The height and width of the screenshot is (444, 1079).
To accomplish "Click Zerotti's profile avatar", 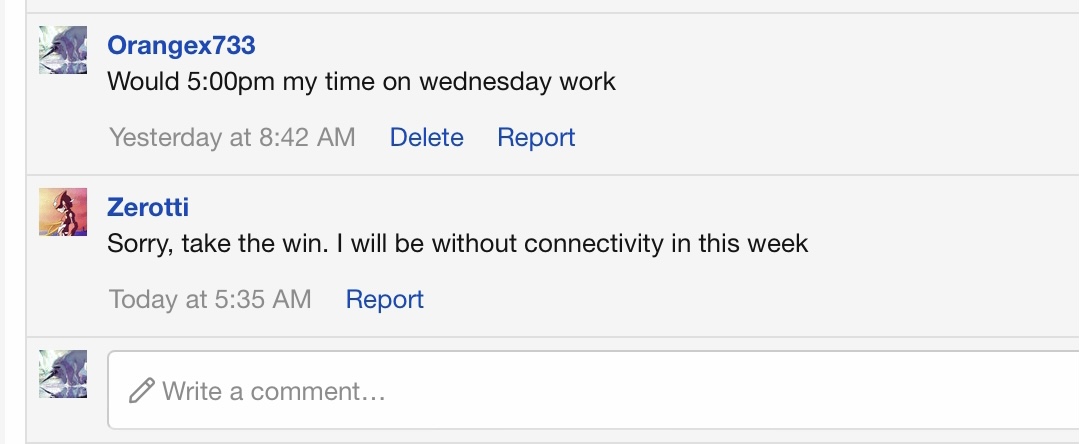I will tap(62, 212).
